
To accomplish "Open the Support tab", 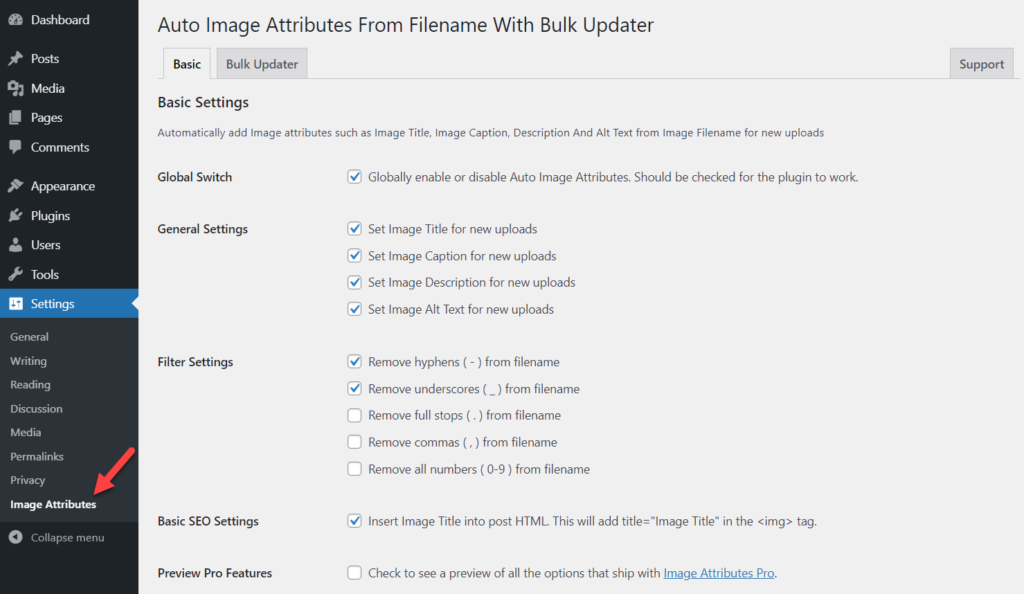I will pos(981,64).
